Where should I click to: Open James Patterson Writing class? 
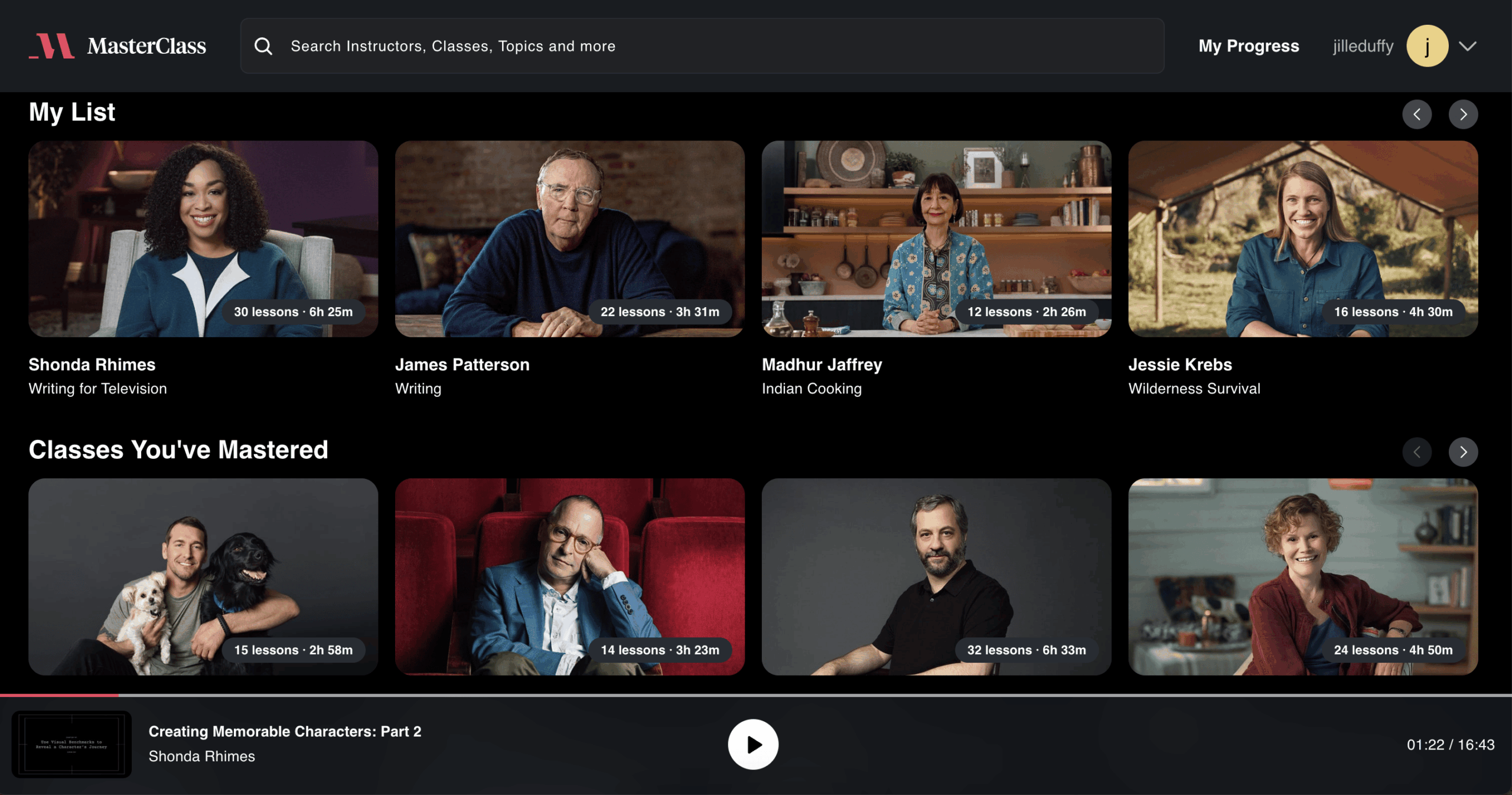tap(569, 239)
